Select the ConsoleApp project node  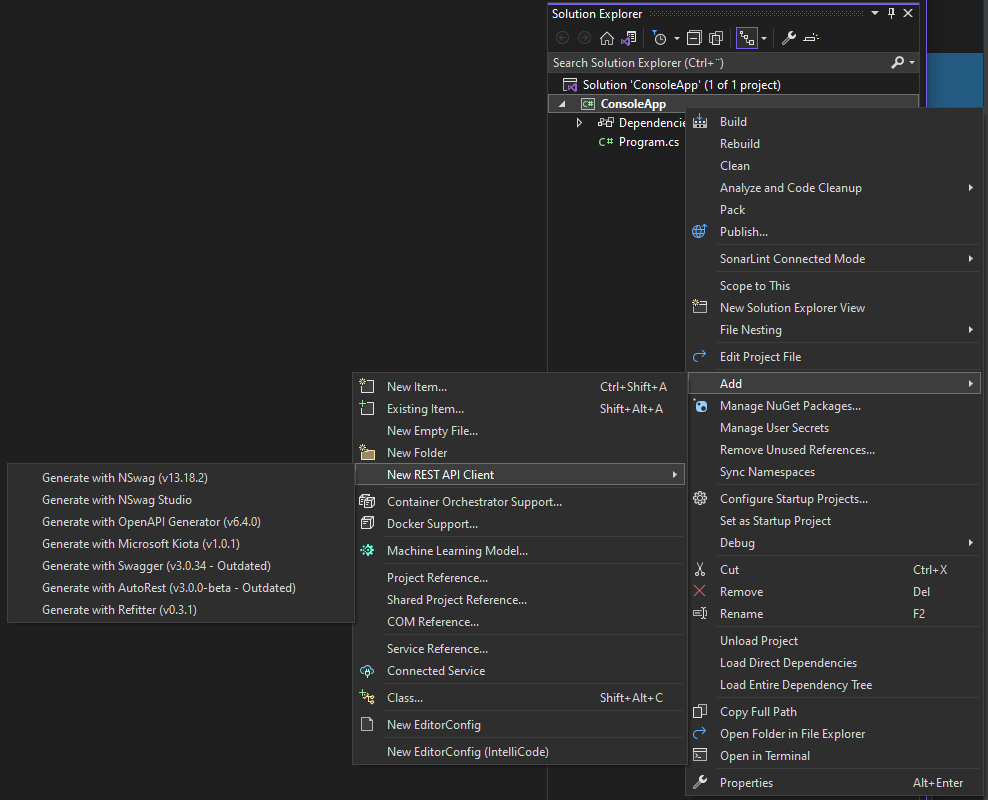pyautogui.click(x=633, y=104)
